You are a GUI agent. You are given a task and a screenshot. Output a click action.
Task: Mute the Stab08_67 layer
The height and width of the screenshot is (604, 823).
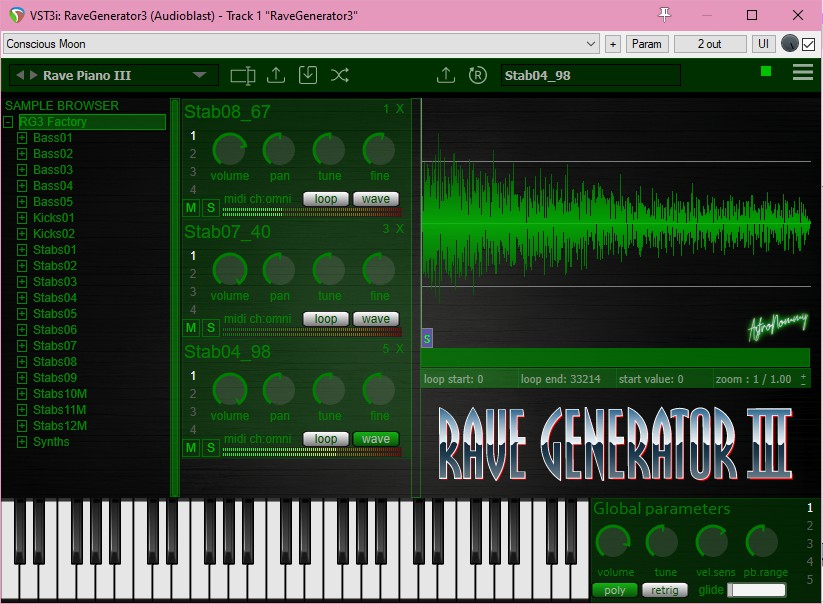point(191,208)
